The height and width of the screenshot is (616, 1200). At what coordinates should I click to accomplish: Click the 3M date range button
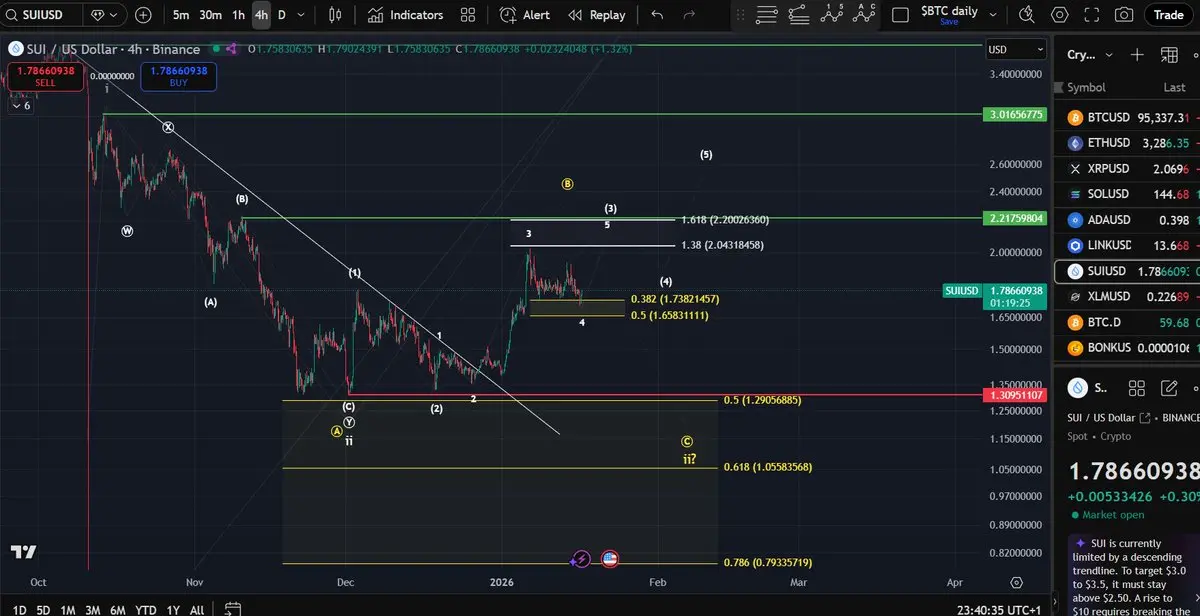click(92, 609)
